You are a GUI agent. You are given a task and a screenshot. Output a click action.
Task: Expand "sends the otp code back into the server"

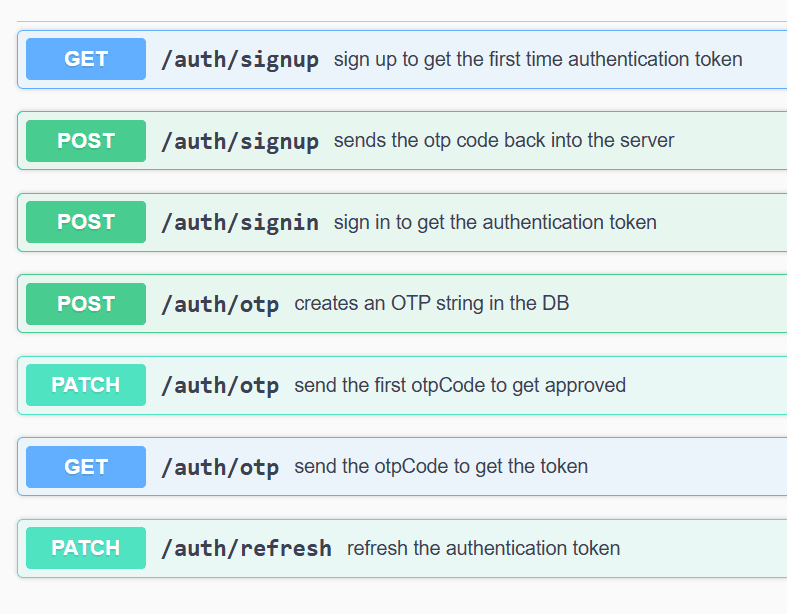point(504,141)
